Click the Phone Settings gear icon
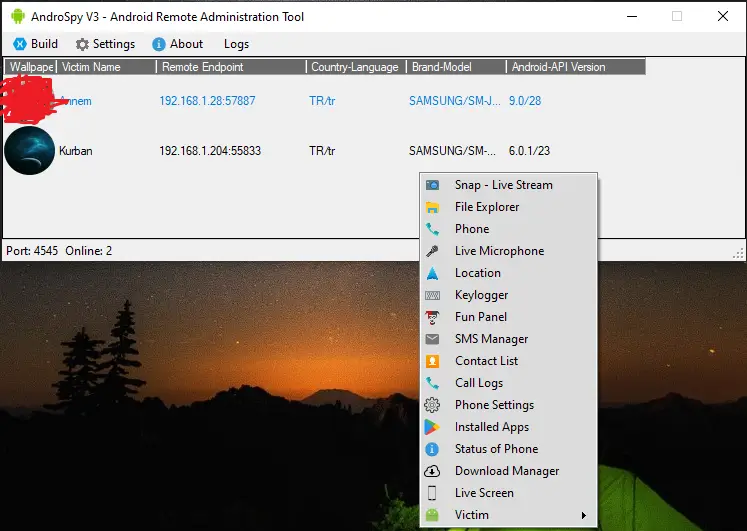Viewport: 747px width, 531px height. pos(432,405)
